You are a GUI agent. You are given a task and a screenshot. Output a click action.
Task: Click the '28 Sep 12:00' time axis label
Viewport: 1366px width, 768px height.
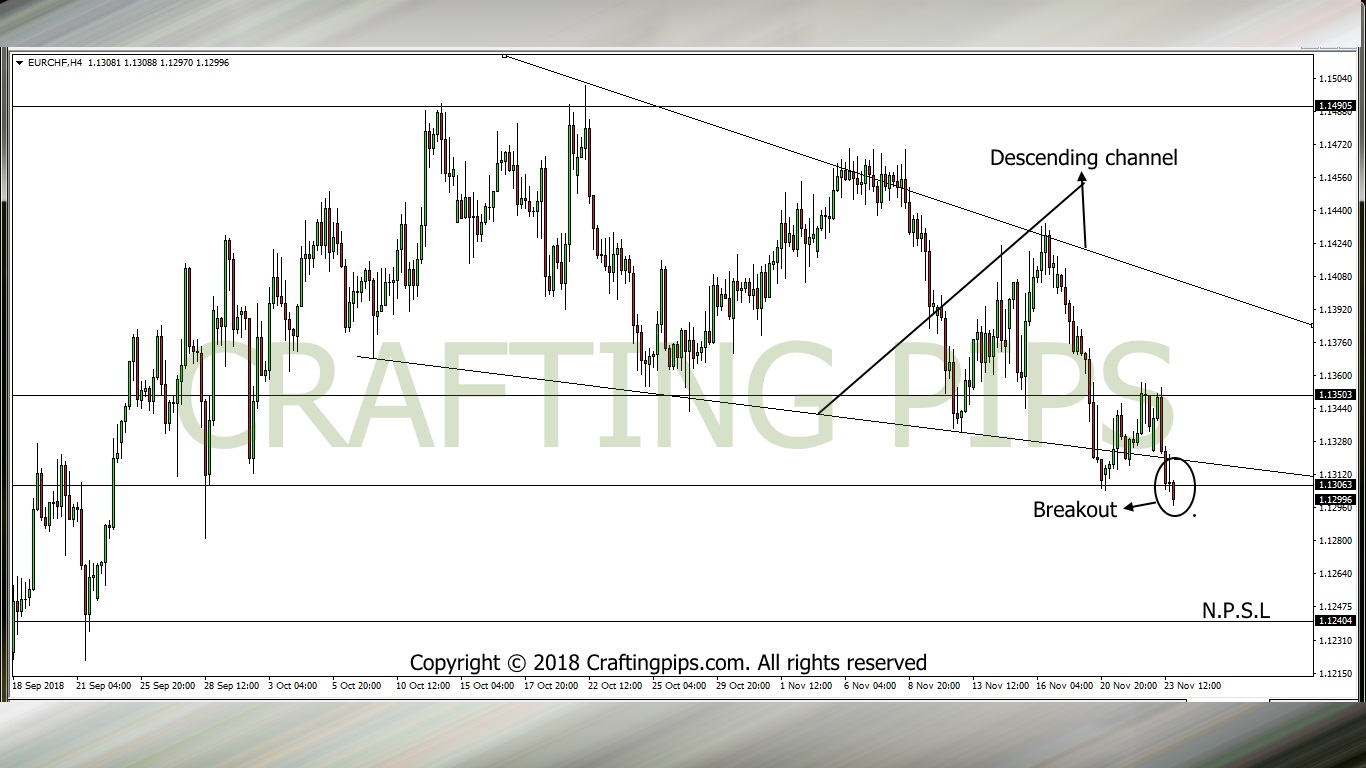coord(233,686)
